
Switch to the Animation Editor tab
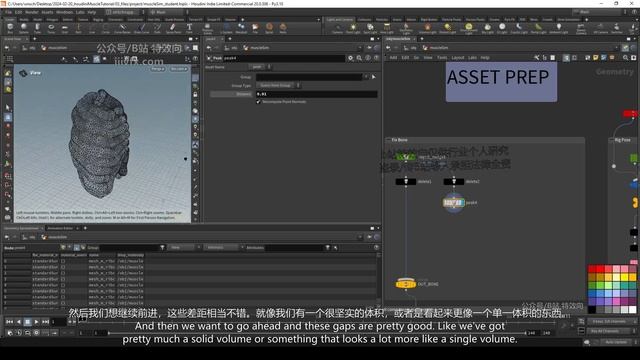tap(60, 228)
